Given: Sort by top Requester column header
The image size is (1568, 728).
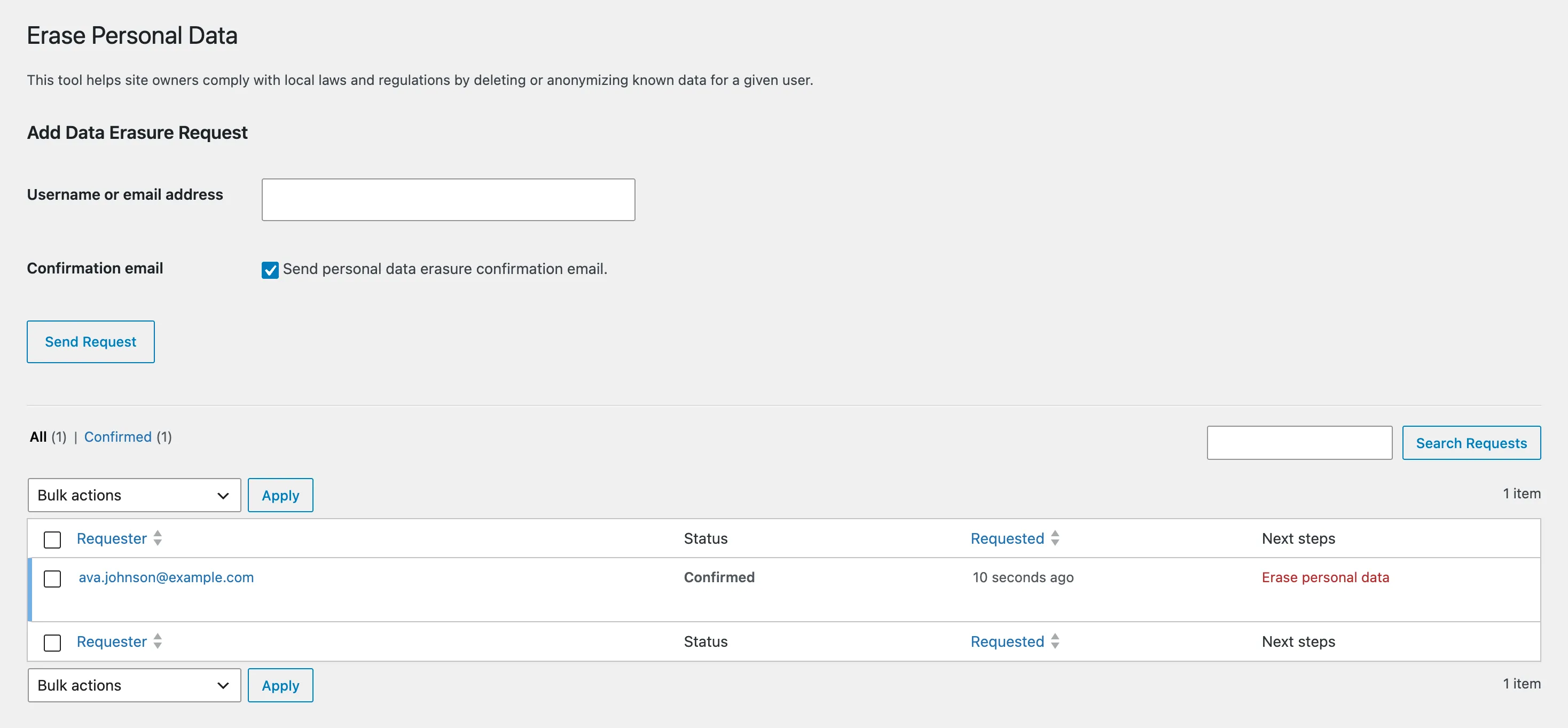Looking at the screenshot, I should coord(112,539).
